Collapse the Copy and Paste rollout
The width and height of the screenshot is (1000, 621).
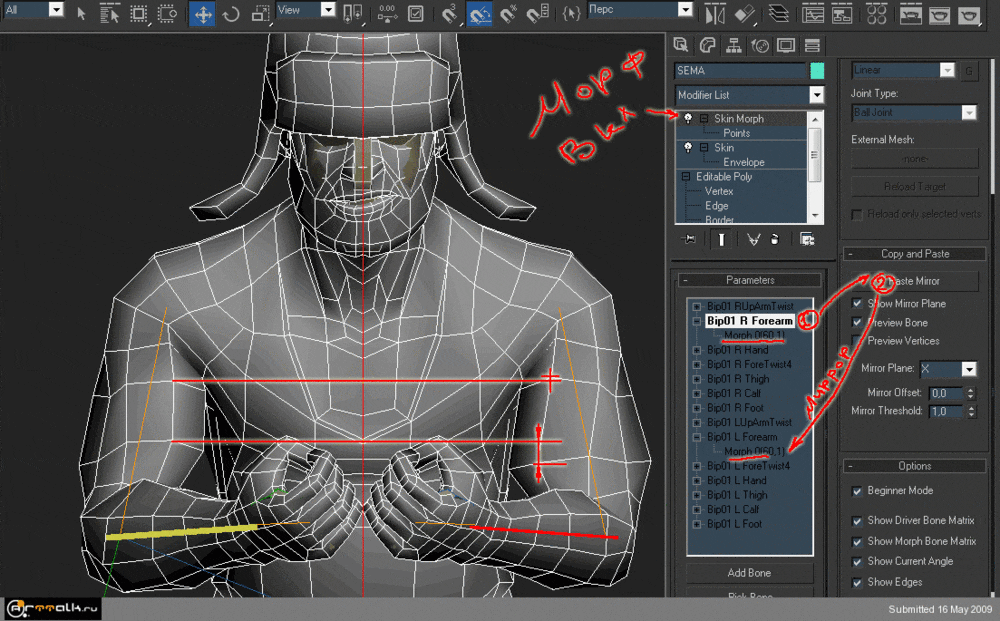[x=914, y=254]
